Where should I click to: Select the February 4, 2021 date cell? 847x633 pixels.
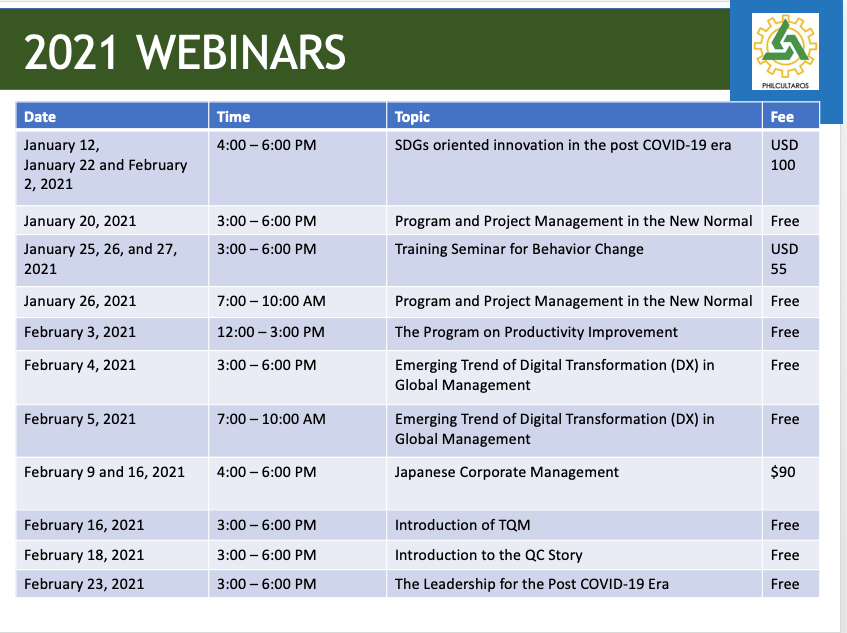pyautogui.click(x=80, y=365)
